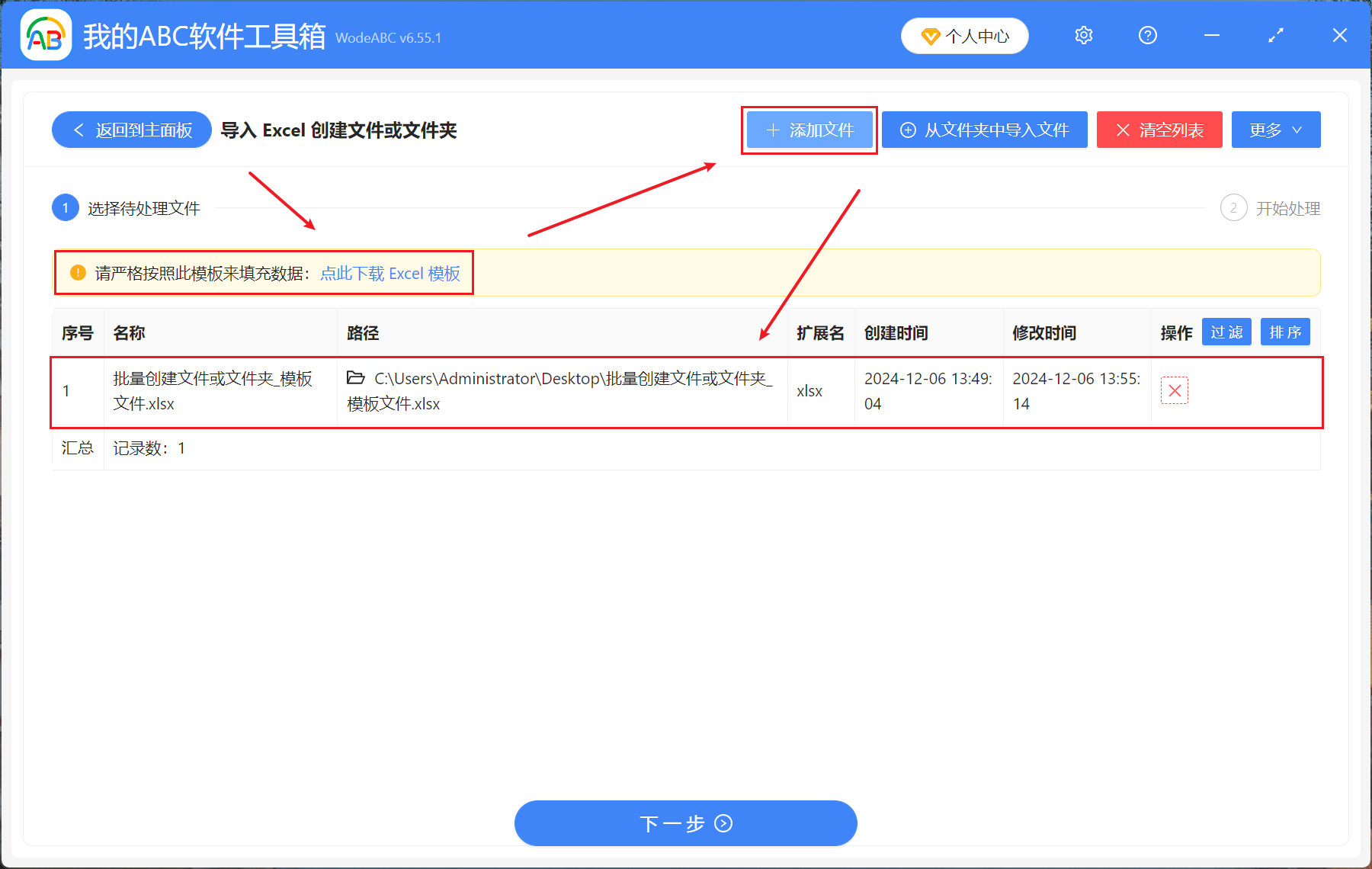Image resolution: width=1372 pixels, height=869 pixels.
Task: Click the ABC toolbox logo icon
Action: [46, 35]
